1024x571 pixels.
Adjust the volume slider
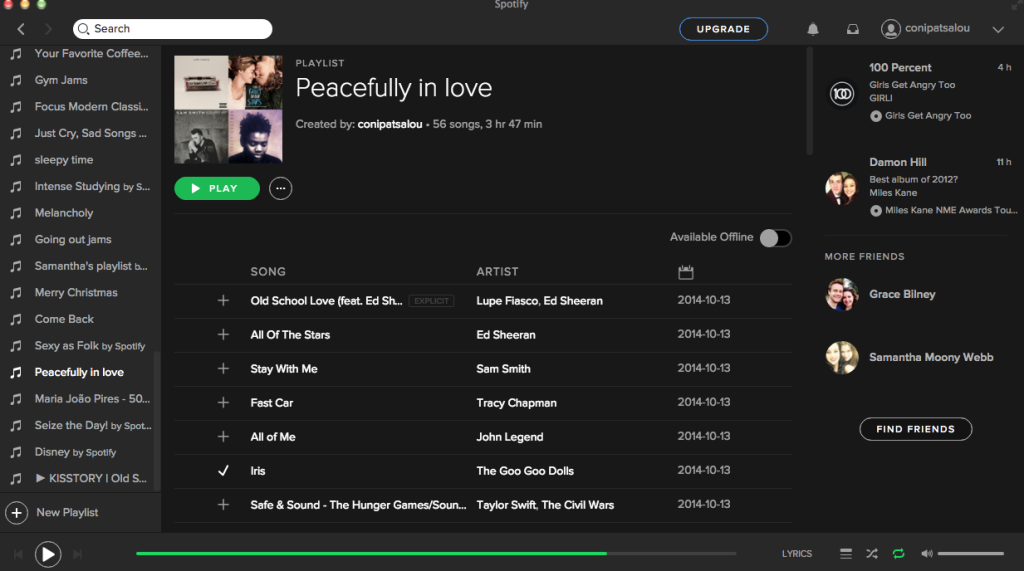[970, 553]
